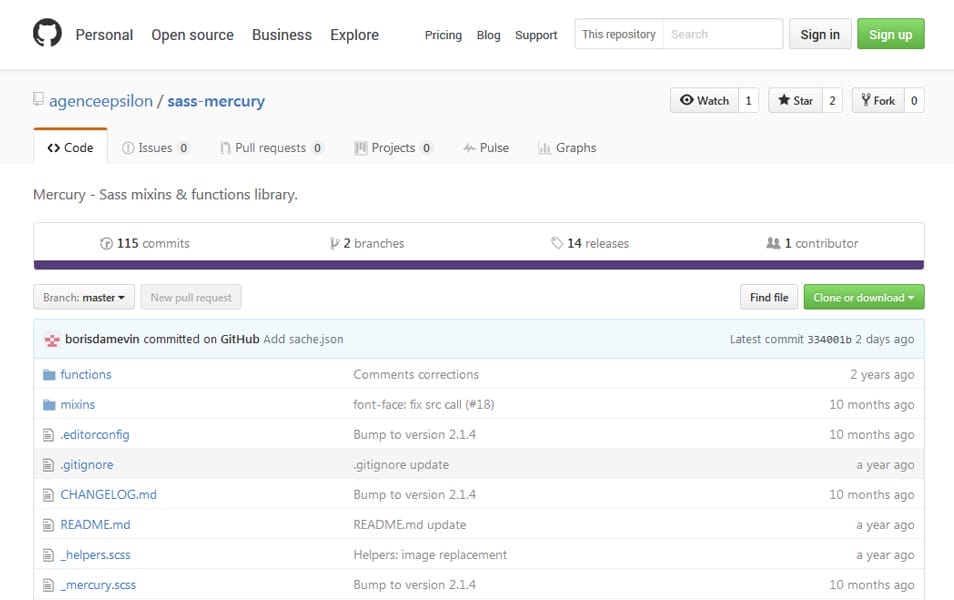The height and width of the screenshot is (600, 954).
Task: Click the This repository search scope selector
Action: pyautogui.click(x=619, y=34)
